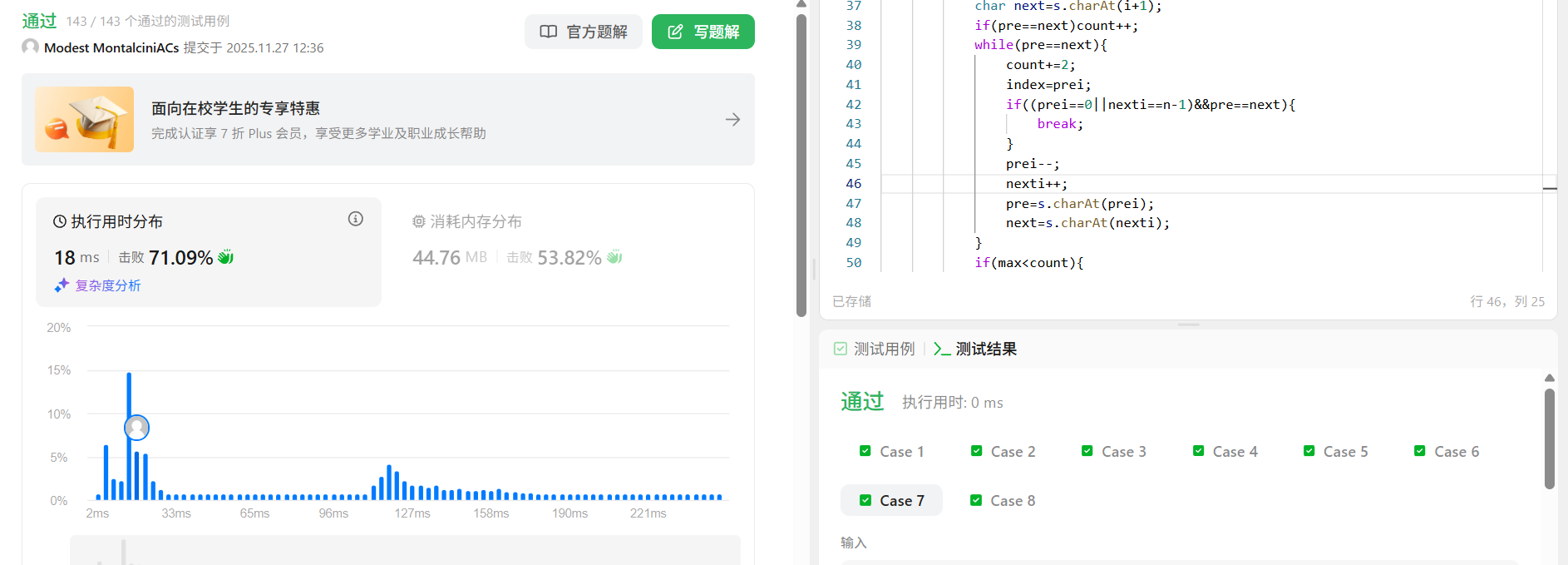Click the left panel vertical scrollbar
This screenshot has height=565, width=1568.
pyautogui.click(x=801, y=166)
